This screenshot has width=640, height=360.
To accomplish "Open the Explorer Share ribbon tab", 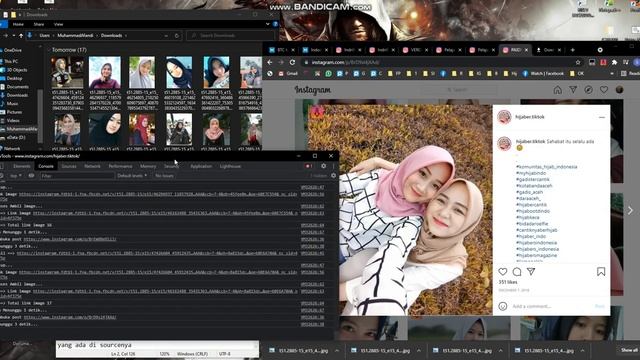I will [39, 24].
